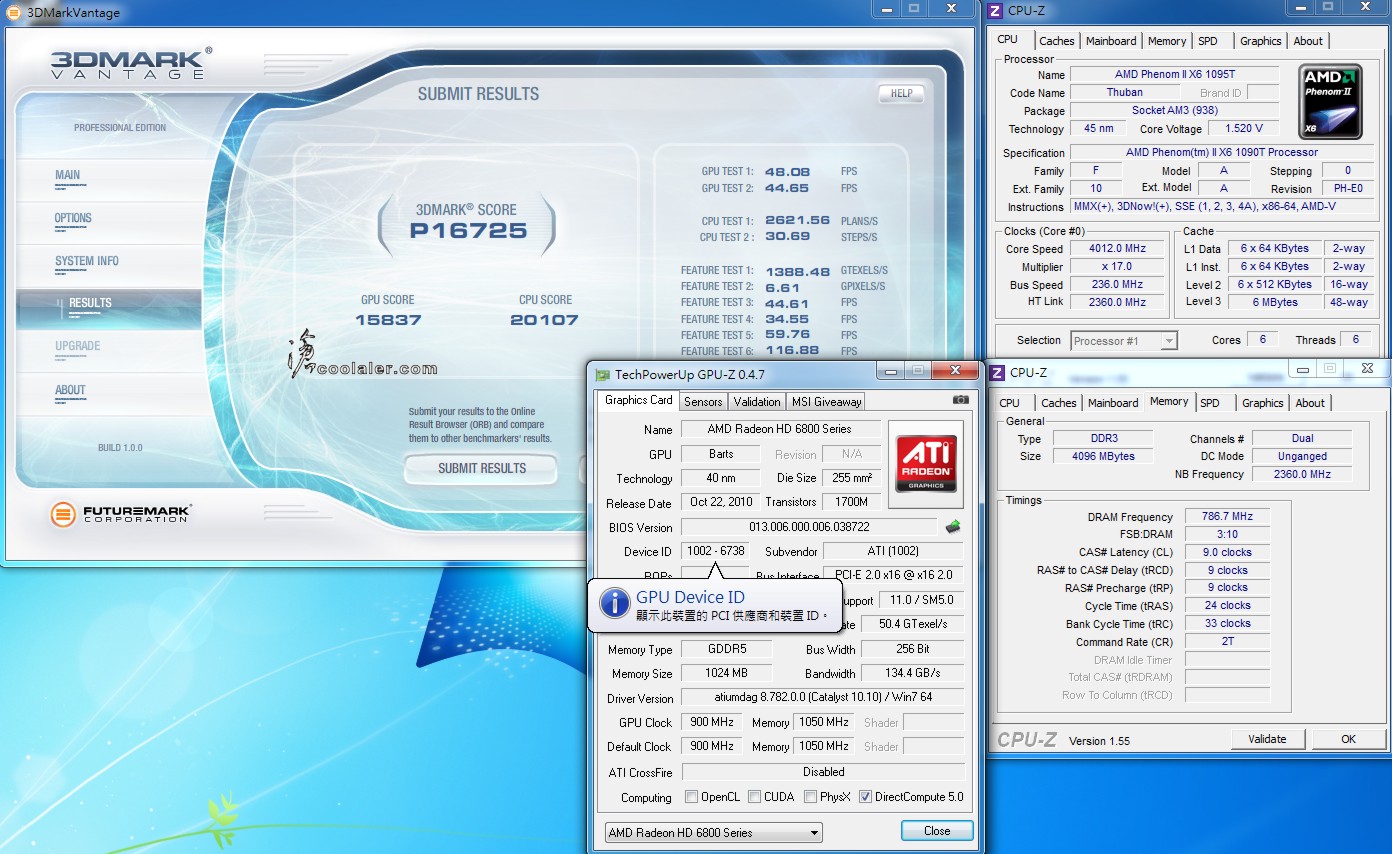Toggle the DirectCompute 5.0 checkbox
Screen dimensions: 1392x854
(x=865, y=797)
